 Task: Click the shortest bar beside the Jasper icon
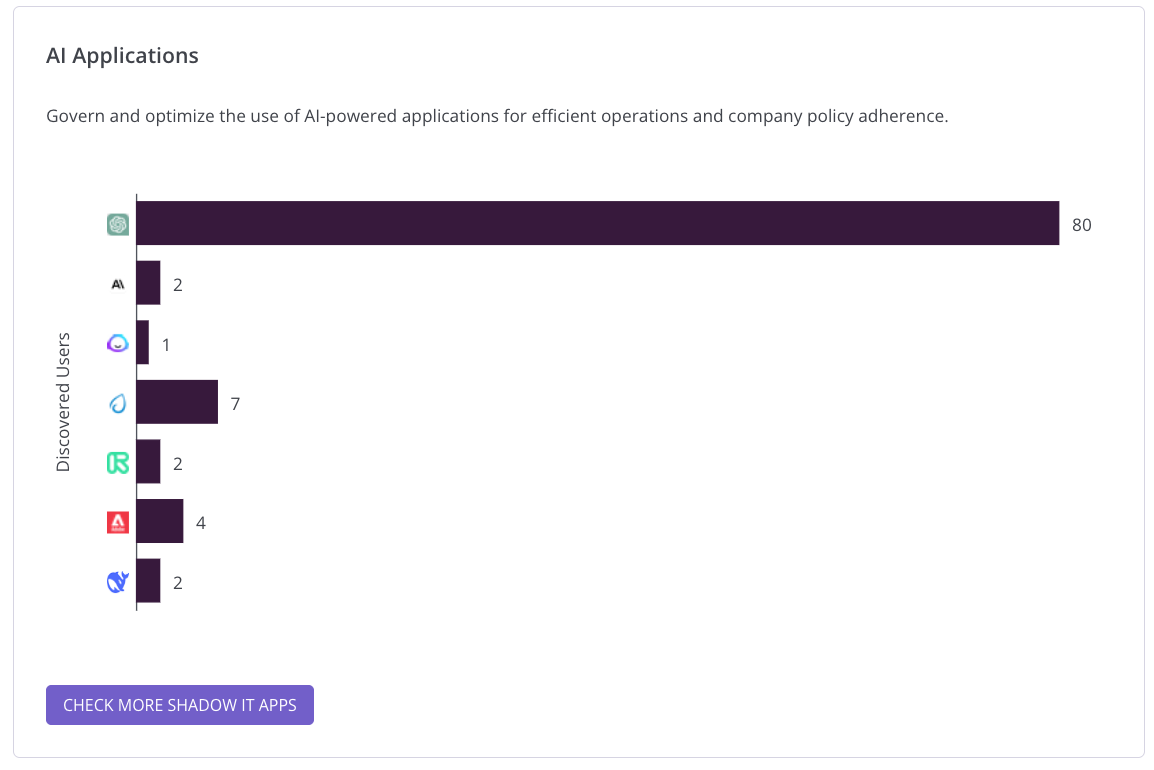[143, 342]
